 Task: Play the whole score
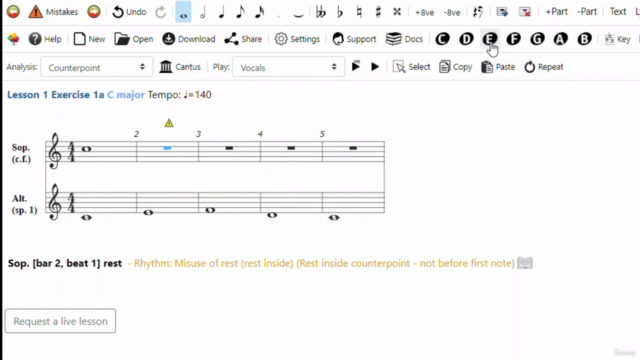coord(375,67)
